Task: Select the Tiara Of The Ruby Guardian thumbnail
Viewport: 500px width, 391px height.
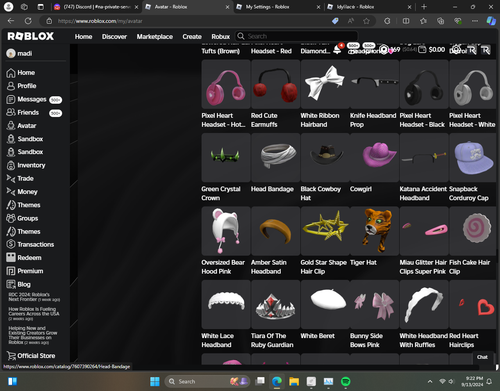Action: pos(275,304)
